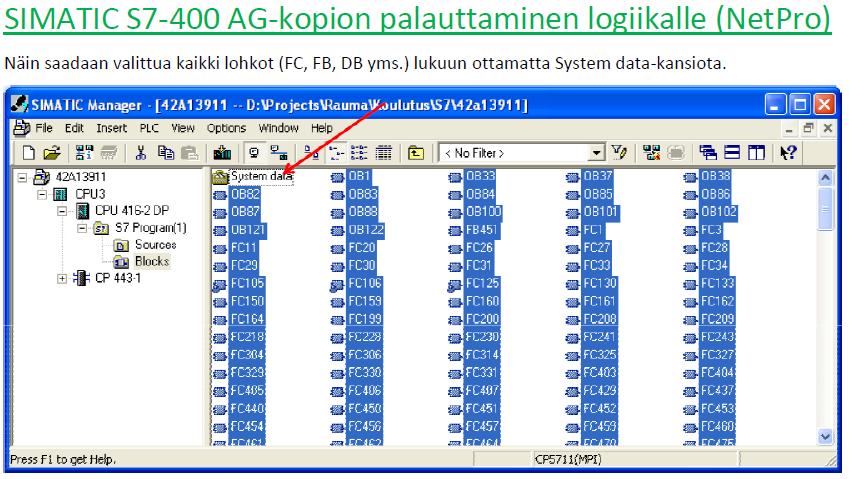Image resolution: width=849 pixels, height=479 pixels.
Task: Click the FC125 block icon
Action: click(455, 284)
